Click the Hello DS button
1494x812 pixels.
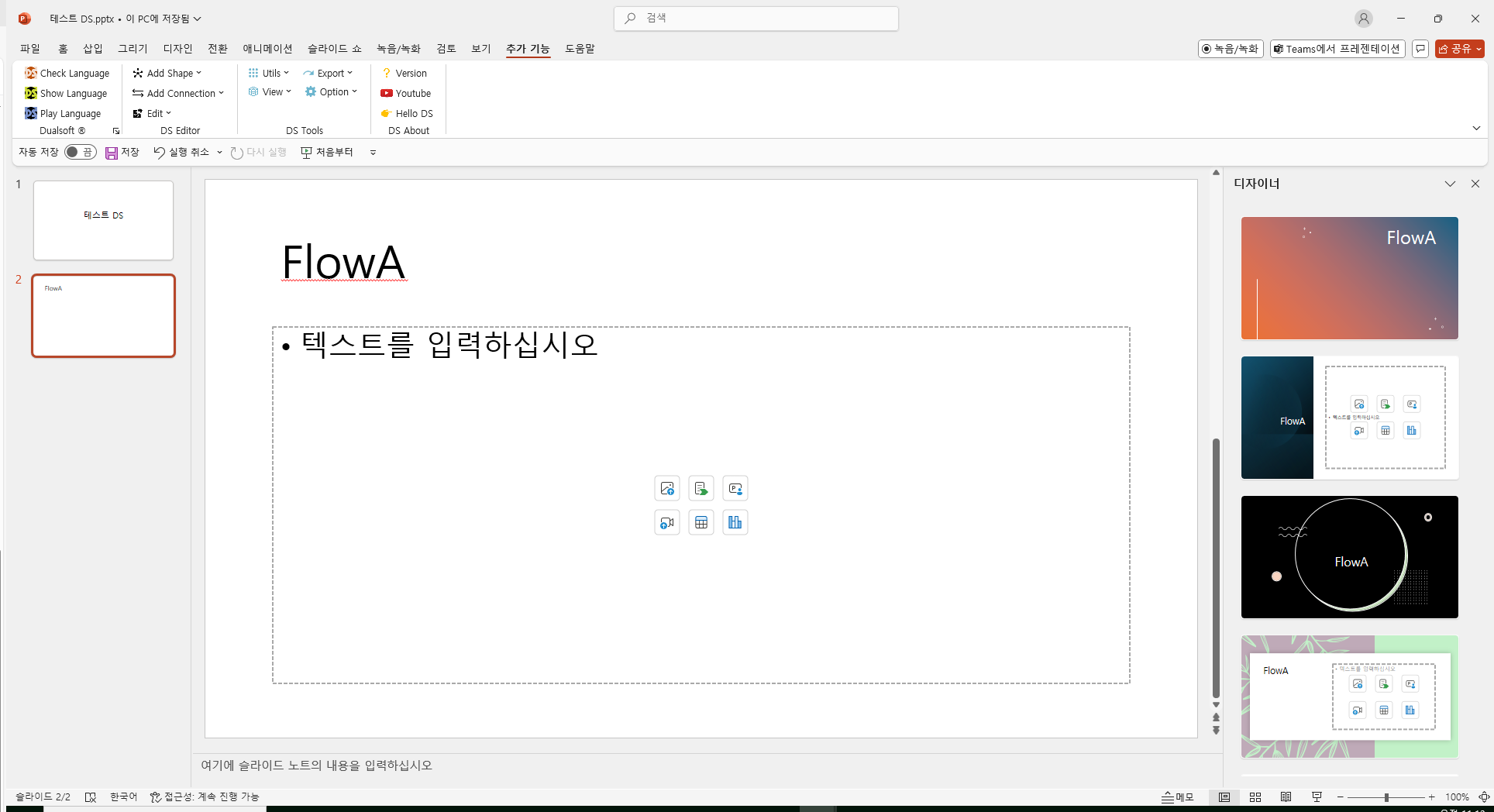[x=407, y=113]
